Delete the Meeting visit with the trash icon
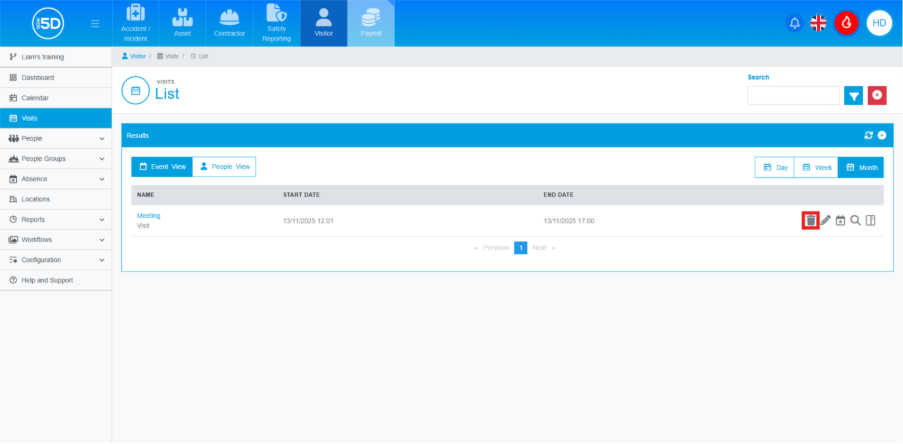Screen dimensions: 903x444 point(811,220)
